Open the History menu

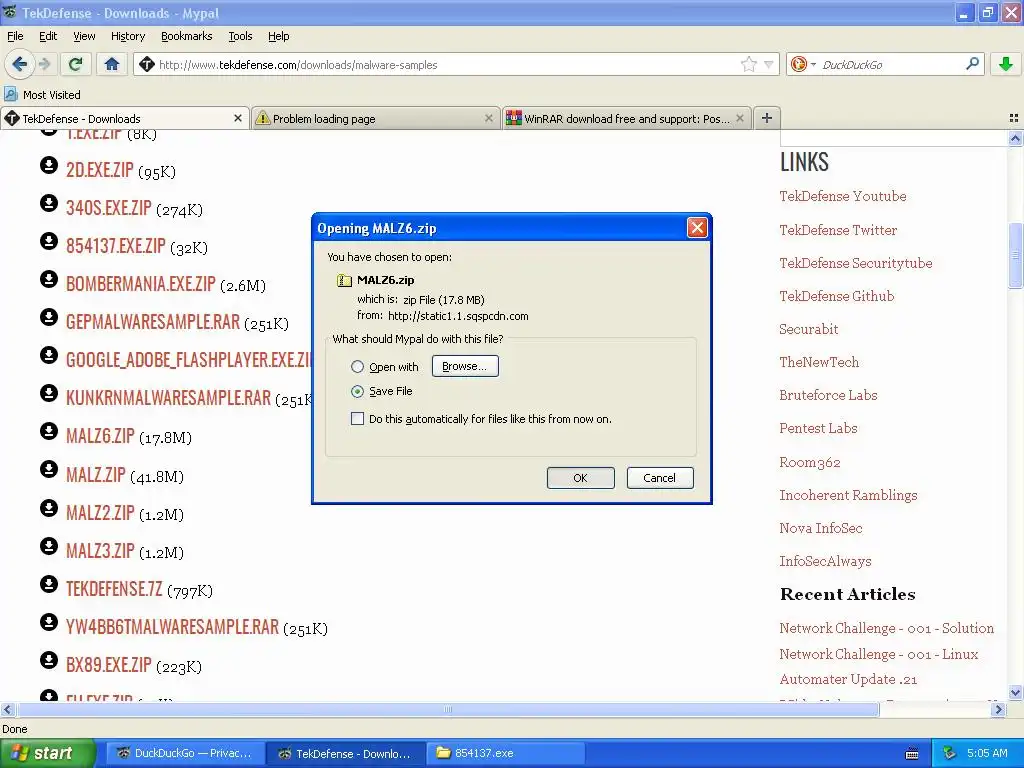[127, 36]
